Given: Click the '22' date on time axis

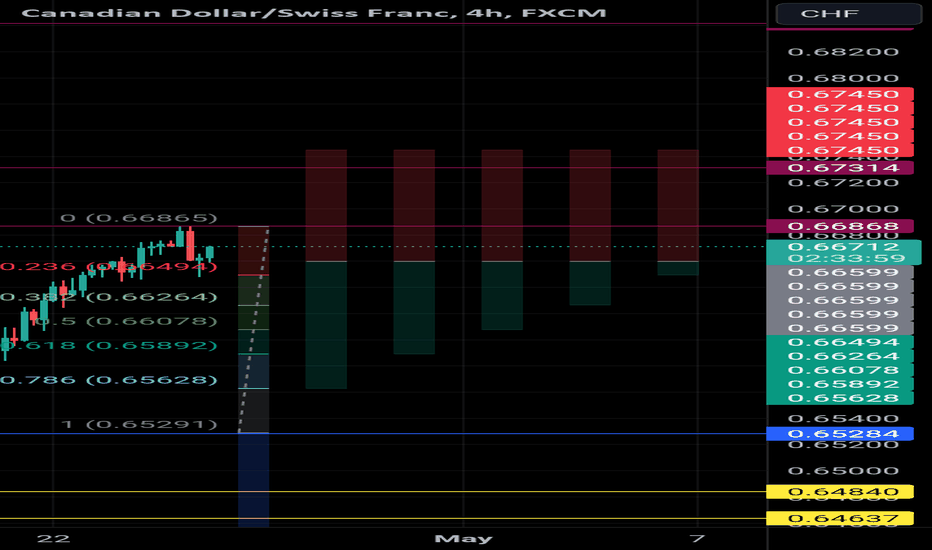Looking at the screenshot, I should pyautogui.click(x=53, y=539).
